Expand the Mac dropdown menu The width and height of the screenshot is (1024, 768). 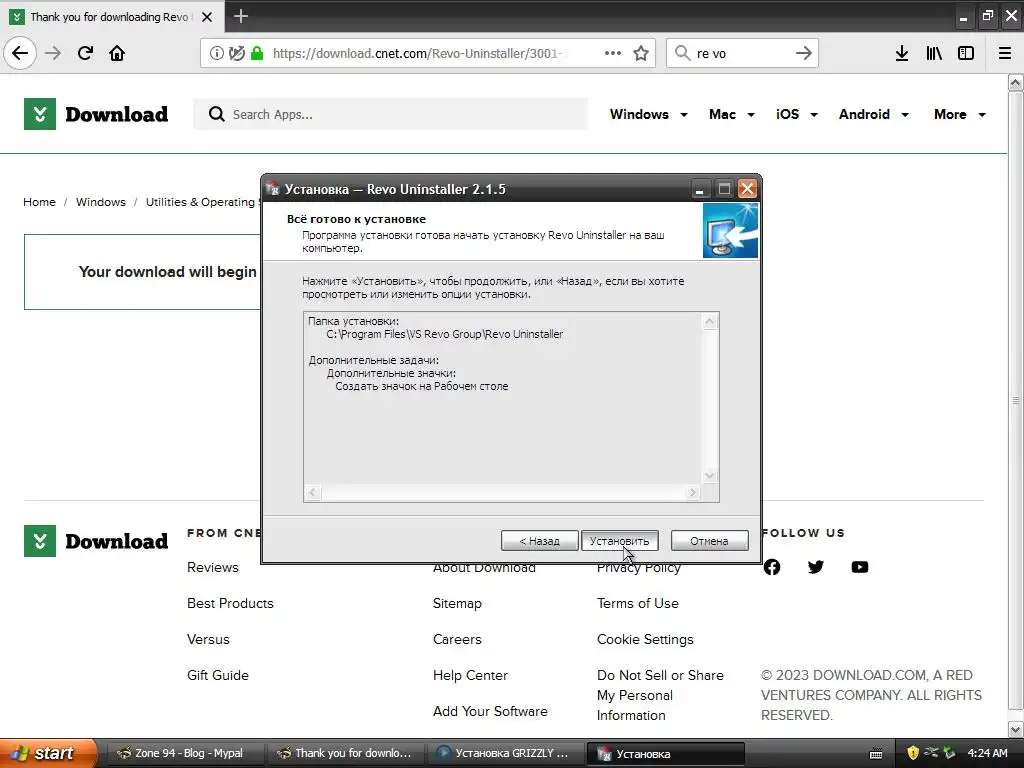coord(732,114)
